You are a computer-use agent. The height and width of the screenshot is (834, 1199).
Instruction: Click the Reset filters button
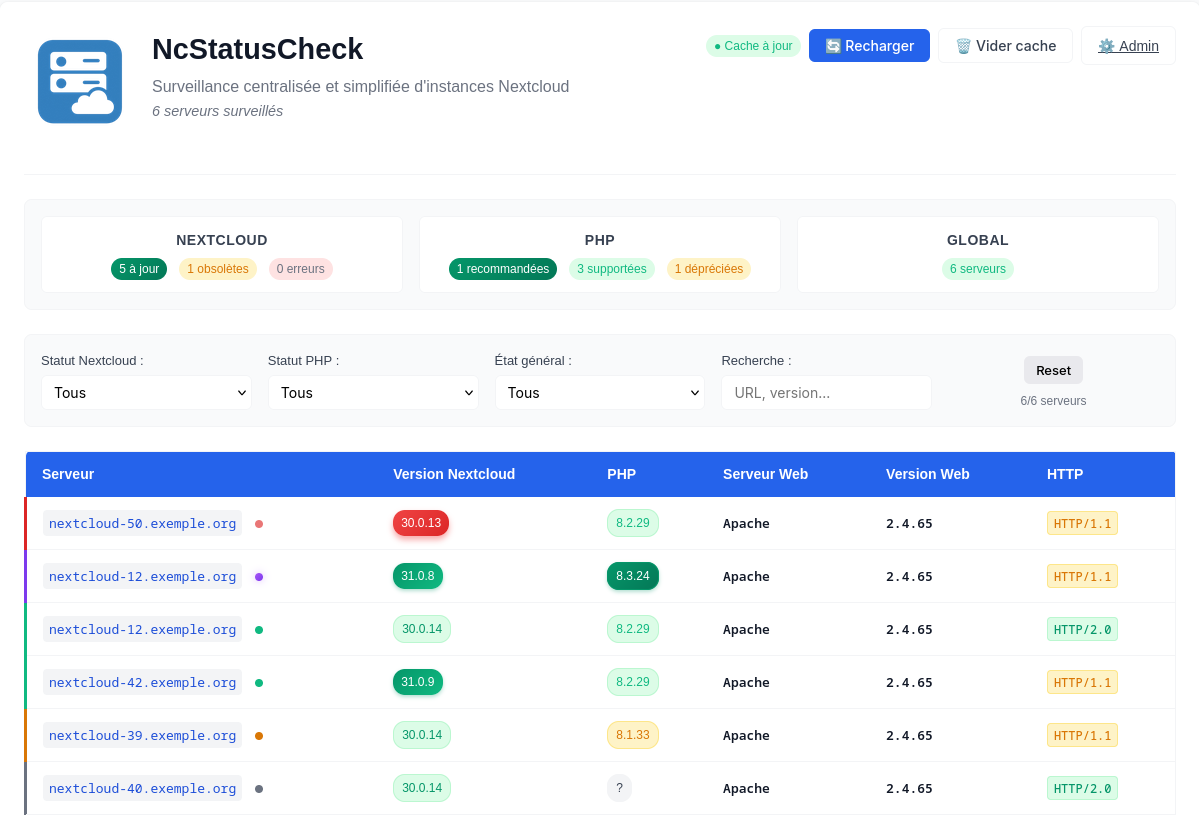(1053, 371)
